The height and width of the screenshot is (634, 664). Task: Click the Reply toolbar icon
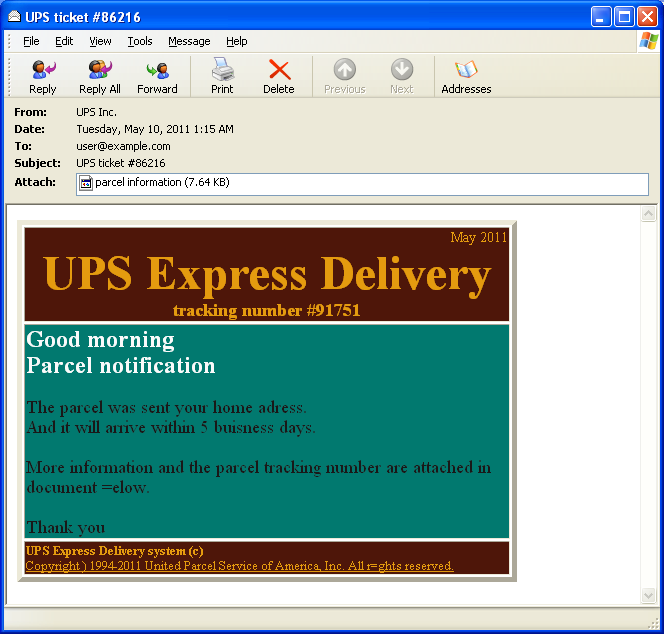(x=43, y=76)
